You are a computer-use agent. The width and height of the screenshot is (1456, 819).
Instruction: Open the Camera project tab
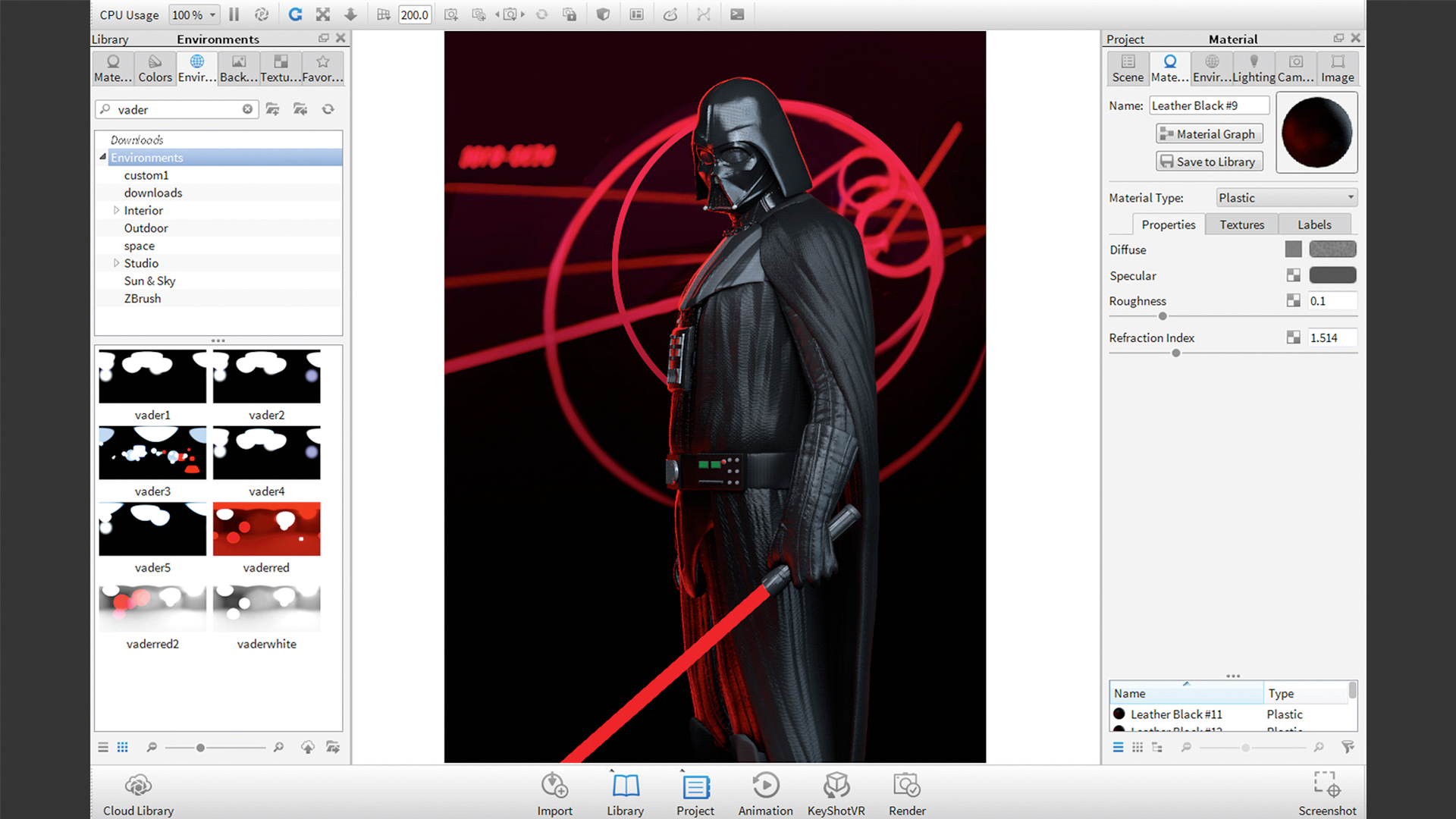(1296, 68)
